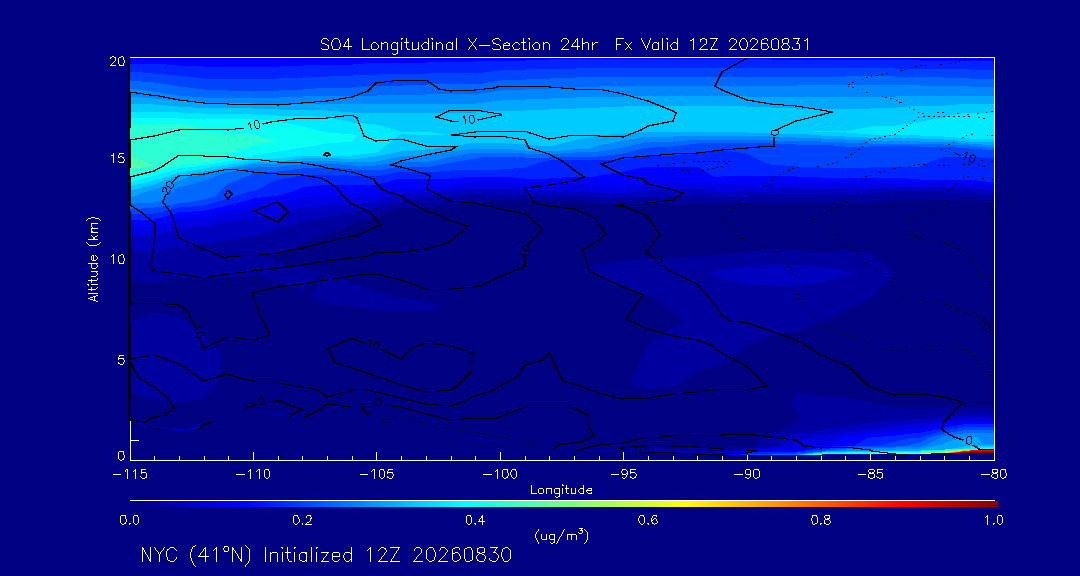Click the 10 contour label near 17 km
The image size is (1080, 576).
pyautogui.click(x=468, y=119)
